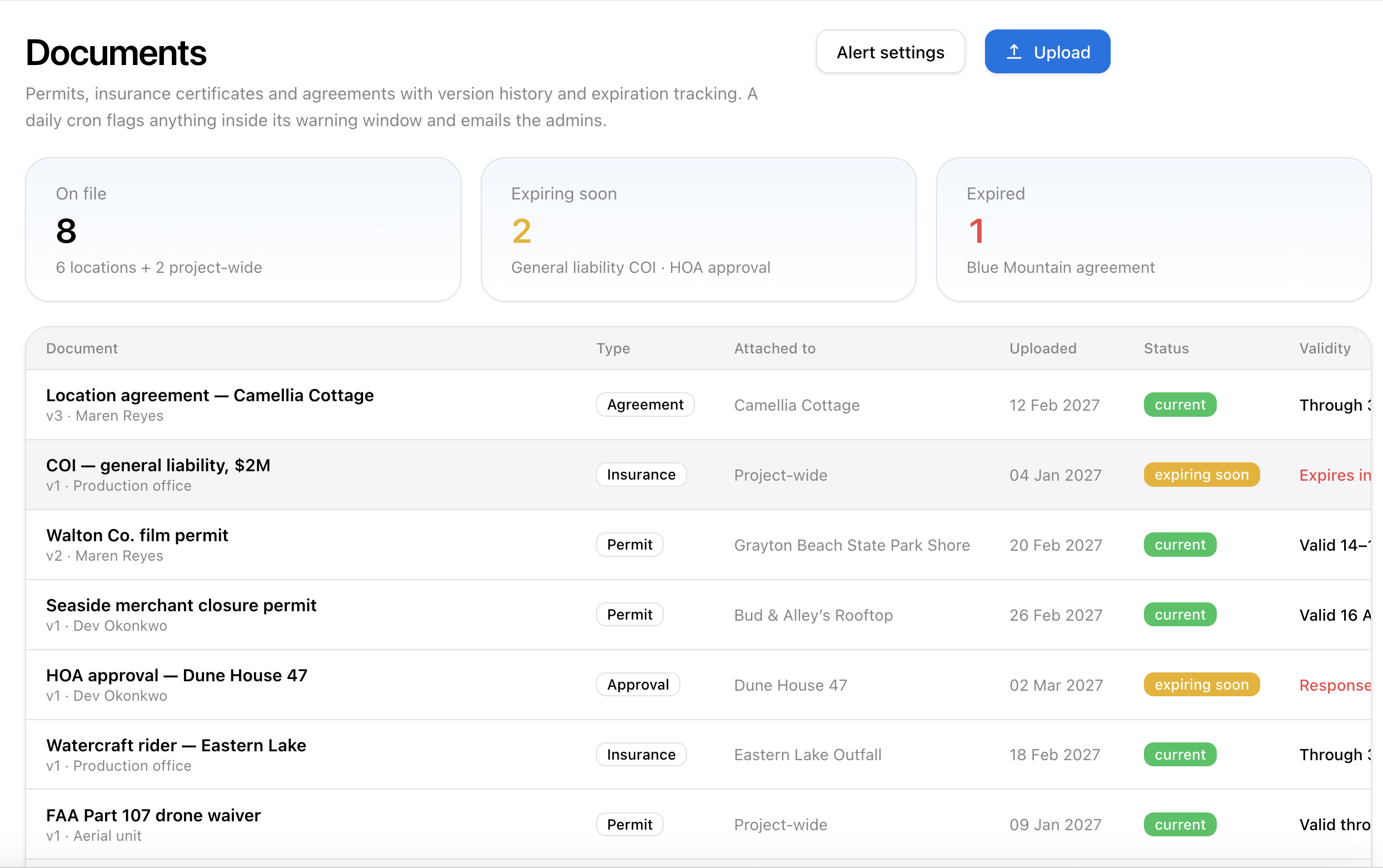
Task: Open Walton Co. film permit document
Action: pyautogui.click(x=137, y=535)
